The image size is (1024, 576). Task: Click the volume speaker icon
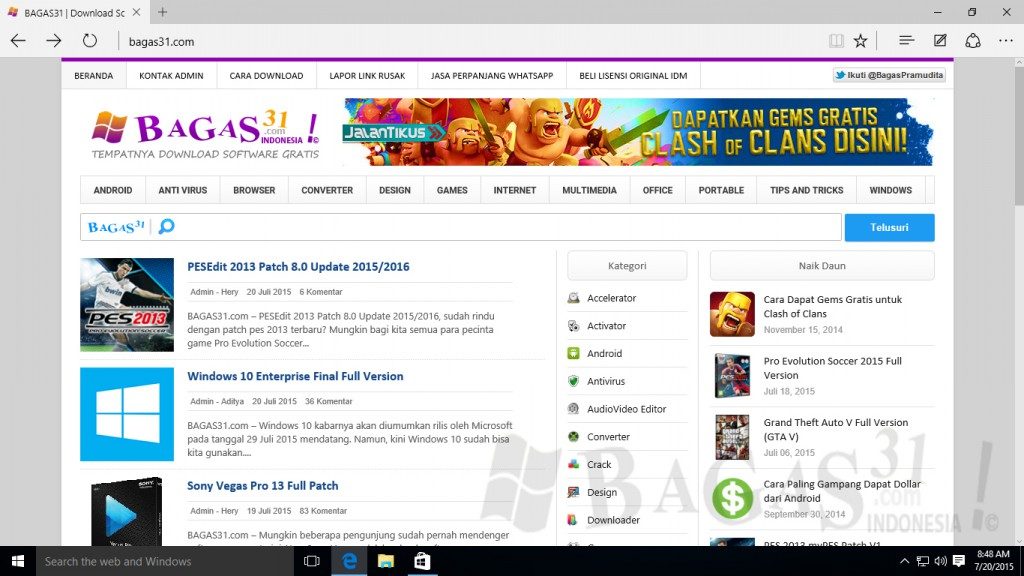click(940, 561)
